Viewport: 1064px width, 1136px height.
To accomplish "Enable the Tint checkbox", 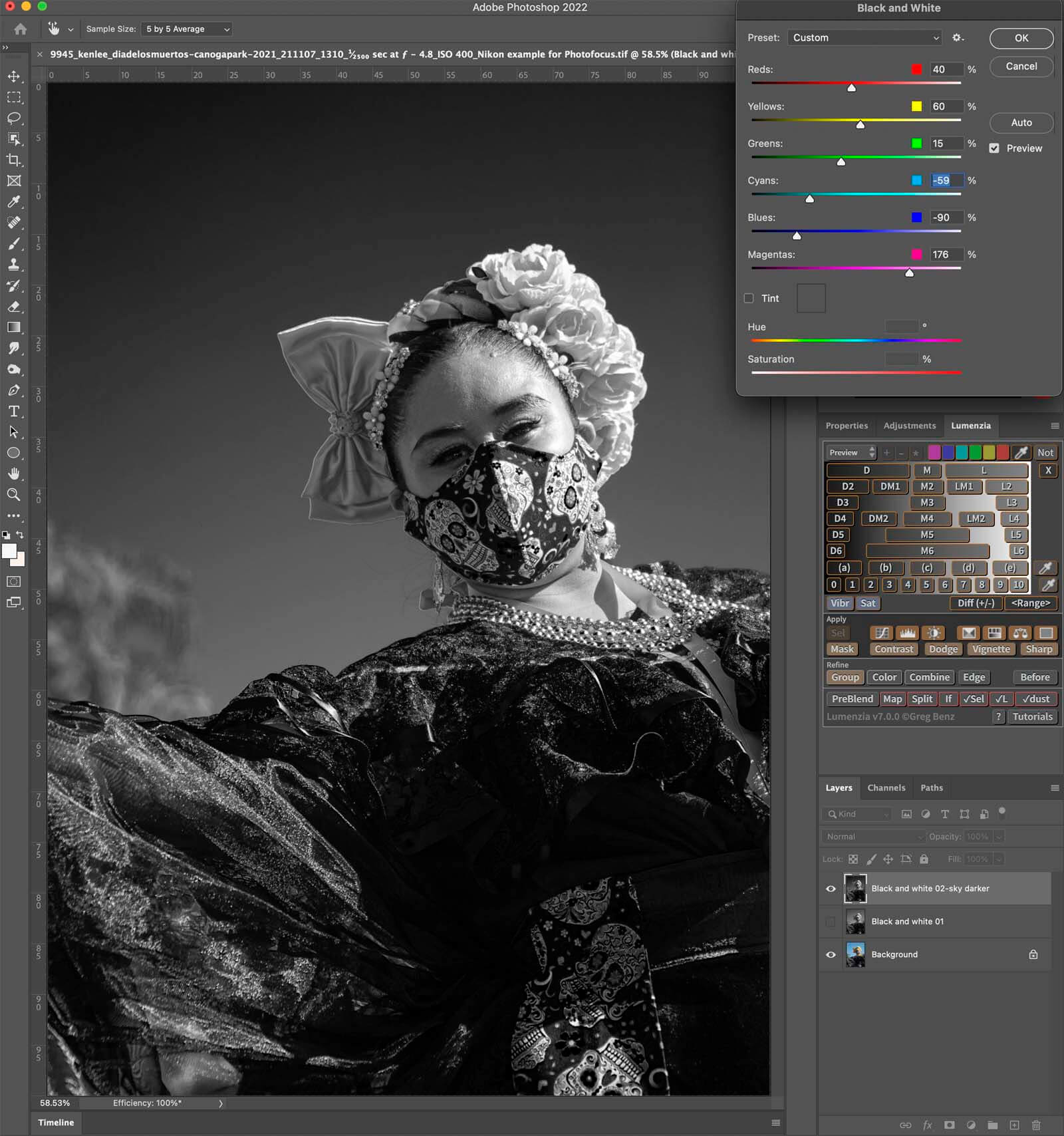I will pyautogui.click(x=749, y=298).
